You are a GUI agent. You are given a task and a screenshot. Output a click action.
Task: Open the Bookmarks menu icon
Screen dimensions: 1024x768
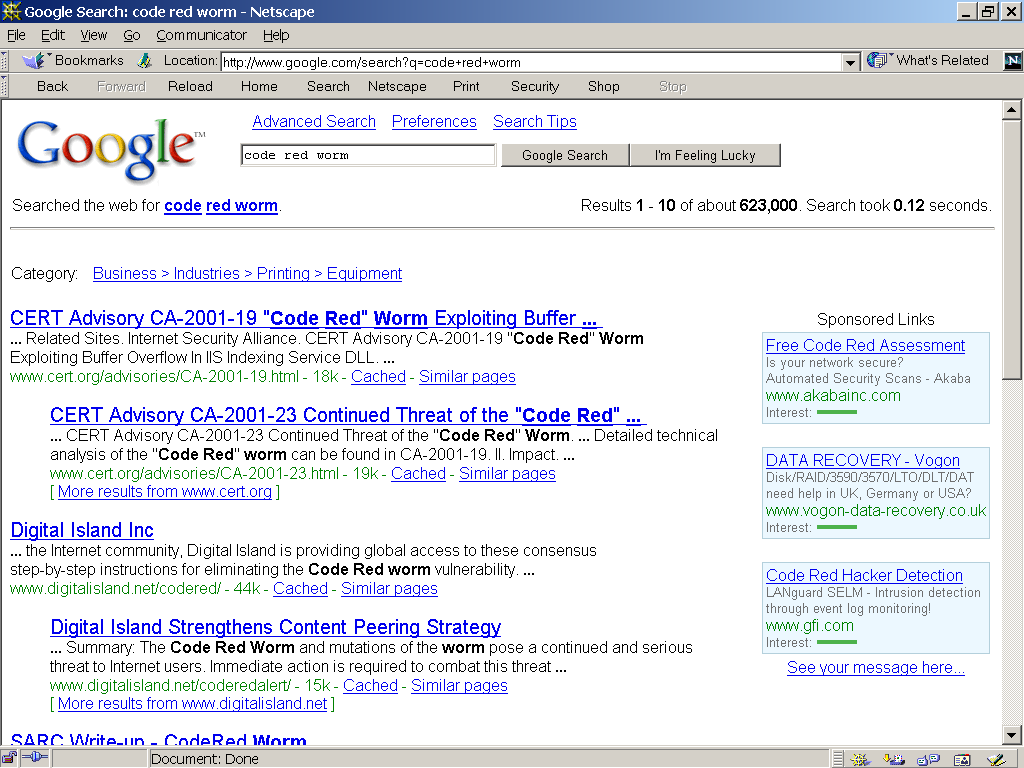pos(34,61)
